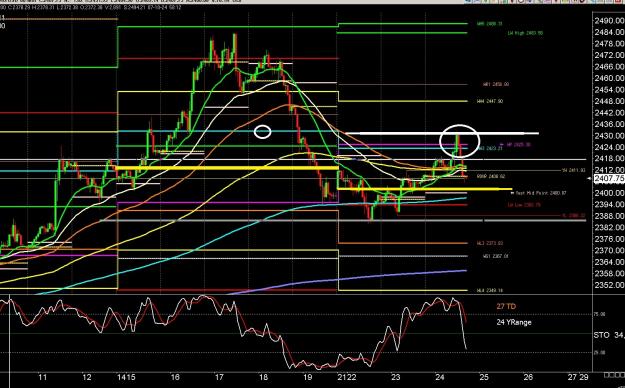Click date 25 on the time axis
The width and height of the screenshot is (625, 388).
[x=484, y=377]
